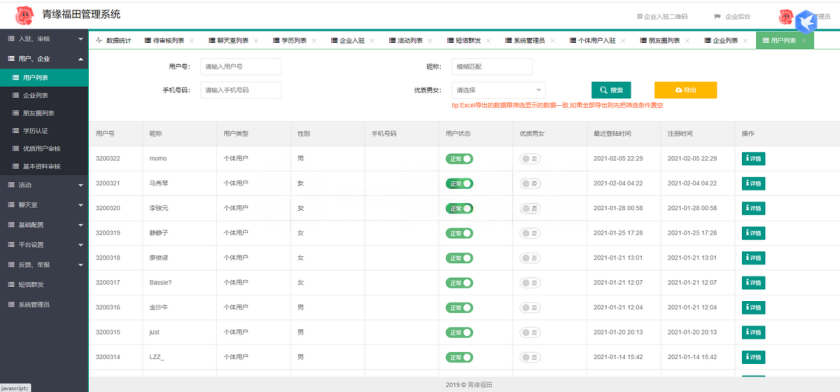The image size is (840, 392).
Task: Close the 个体用户入驻 tab
Action: coord(623,41)
